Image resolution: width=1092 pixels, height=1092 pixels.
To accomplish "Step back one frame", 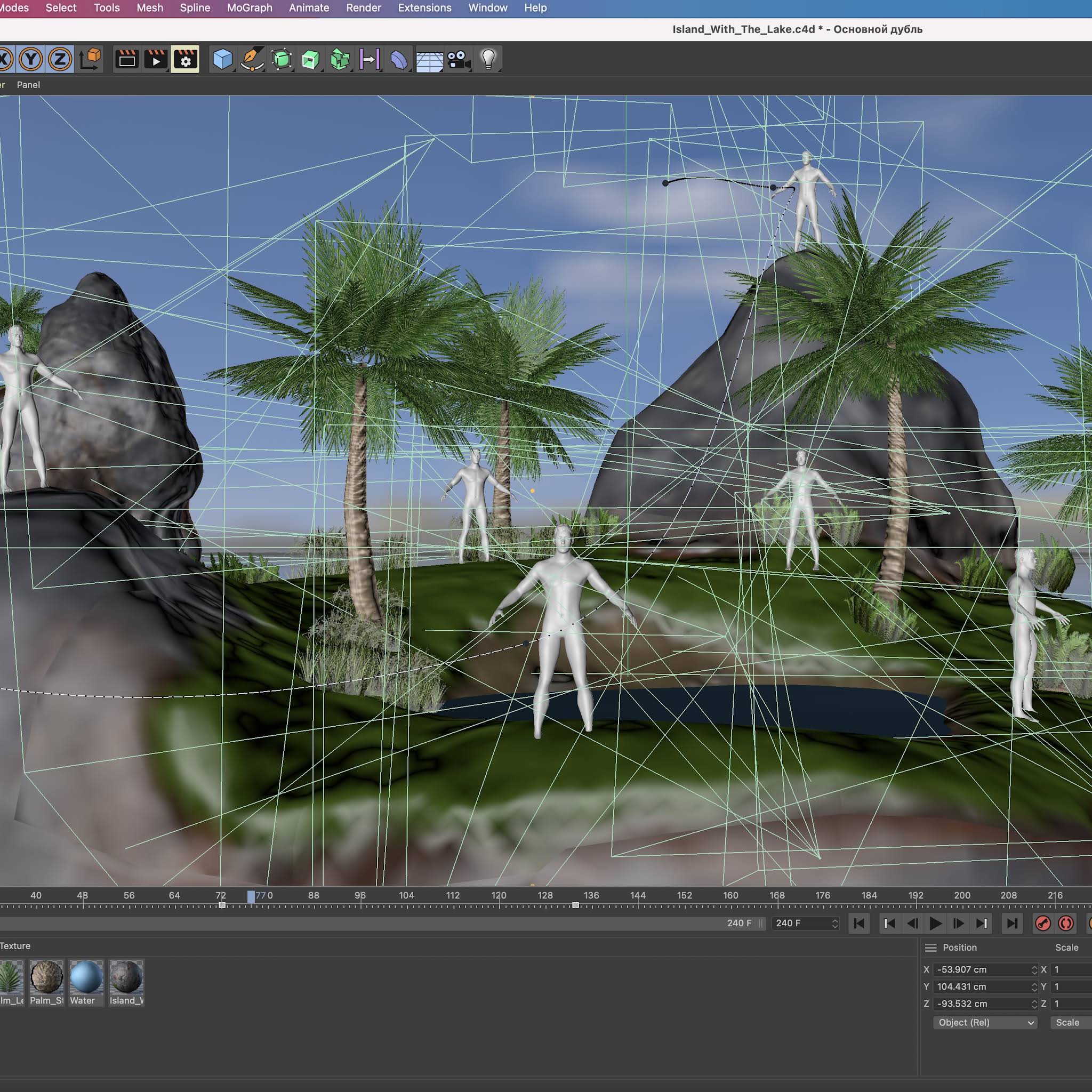I will tap(912, 923).
